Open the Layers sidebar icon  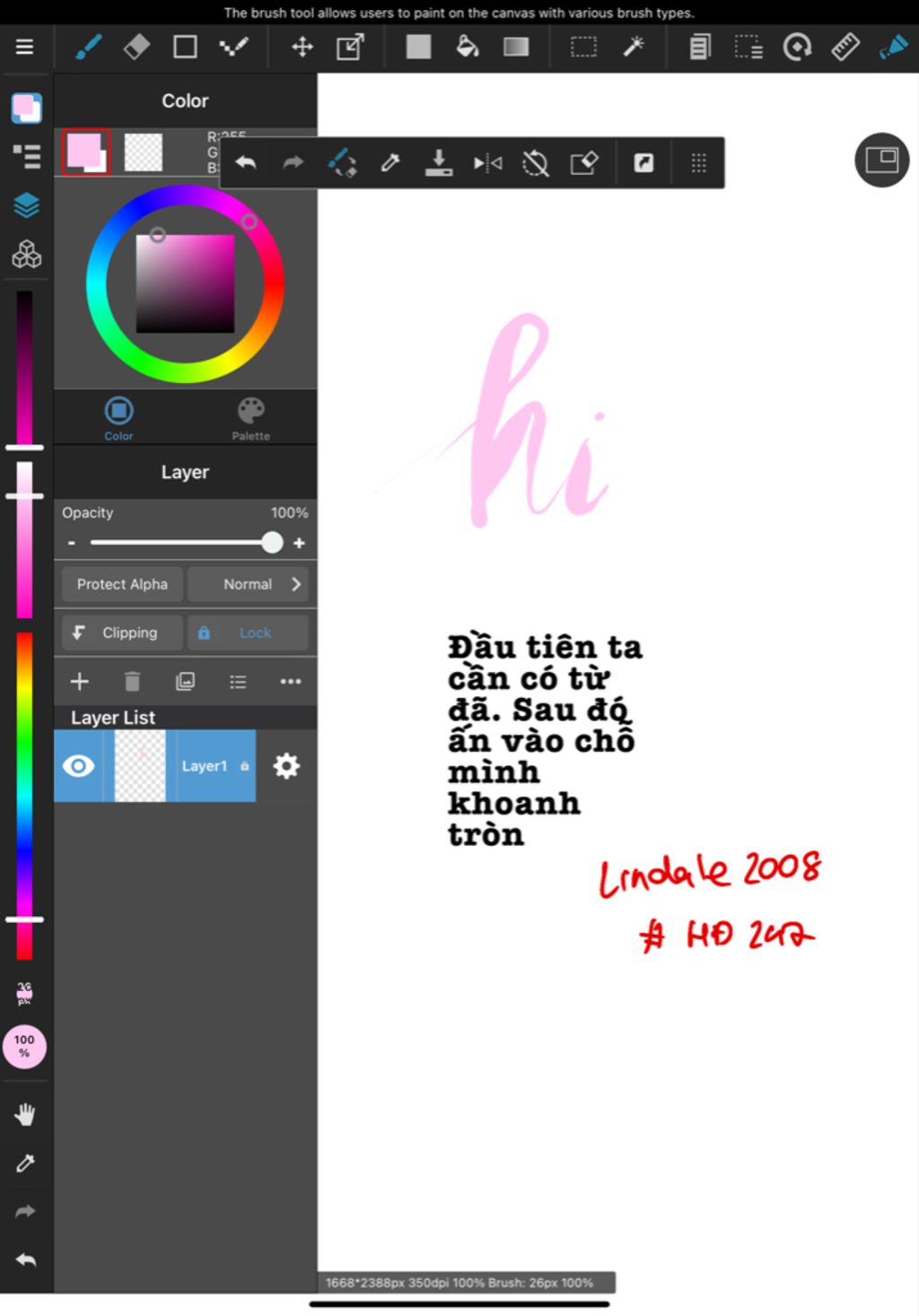coord(26,205)
